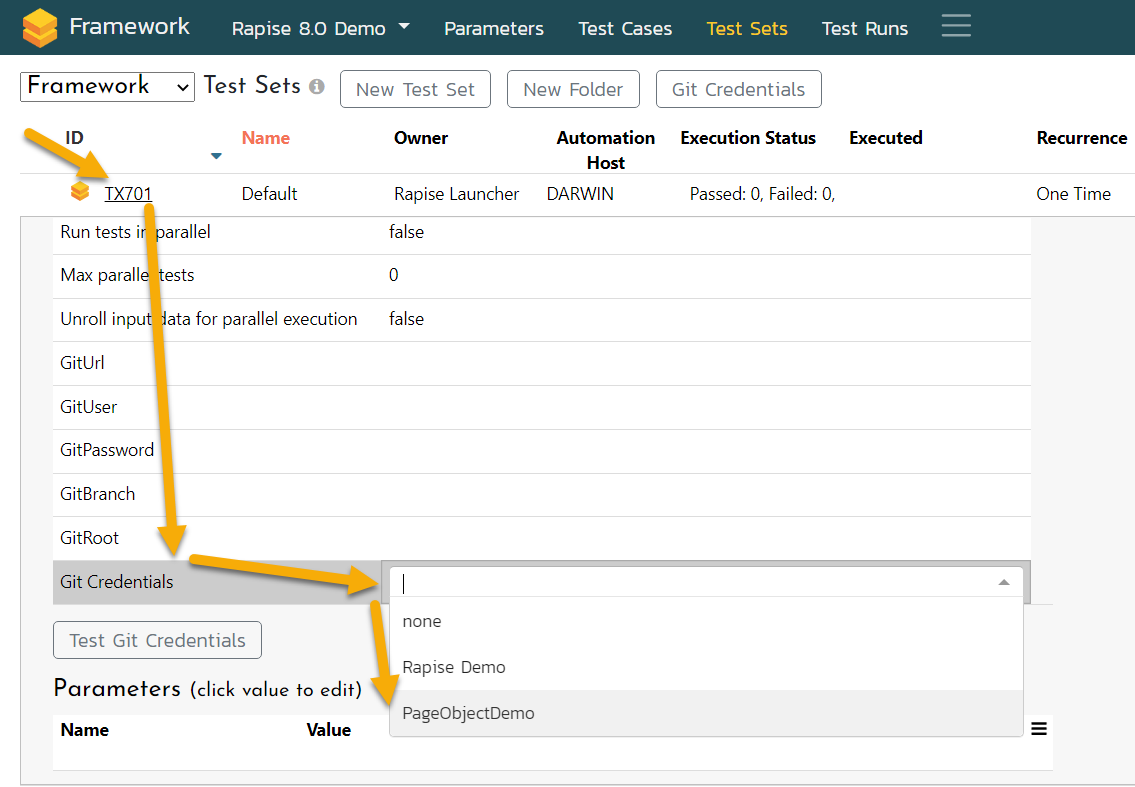Open the Parameters tab in the navbar

(494, 28)
